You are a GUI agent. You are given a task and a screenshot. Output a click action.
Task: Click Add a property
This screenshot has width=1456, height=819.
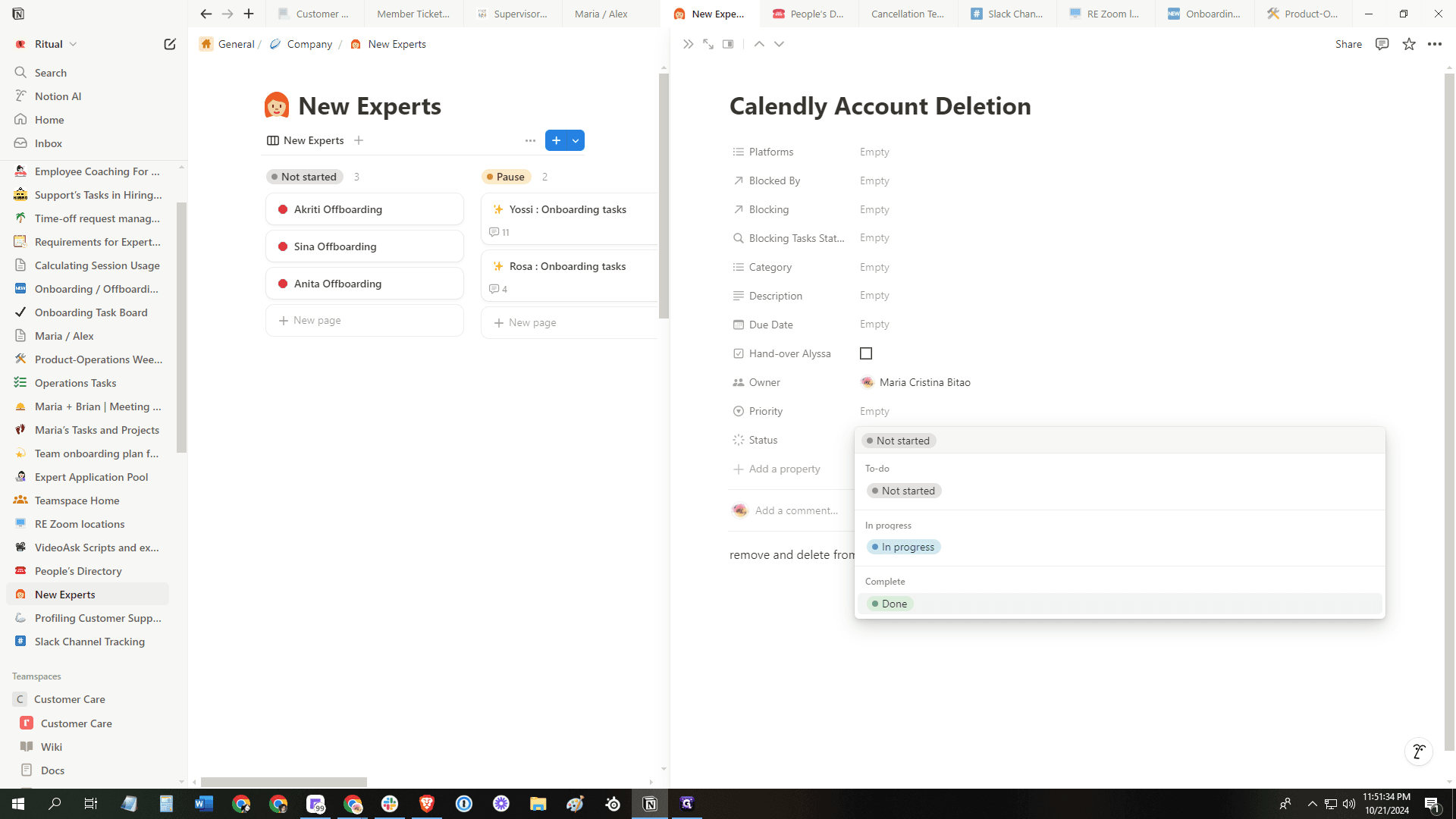click(777, 469)
